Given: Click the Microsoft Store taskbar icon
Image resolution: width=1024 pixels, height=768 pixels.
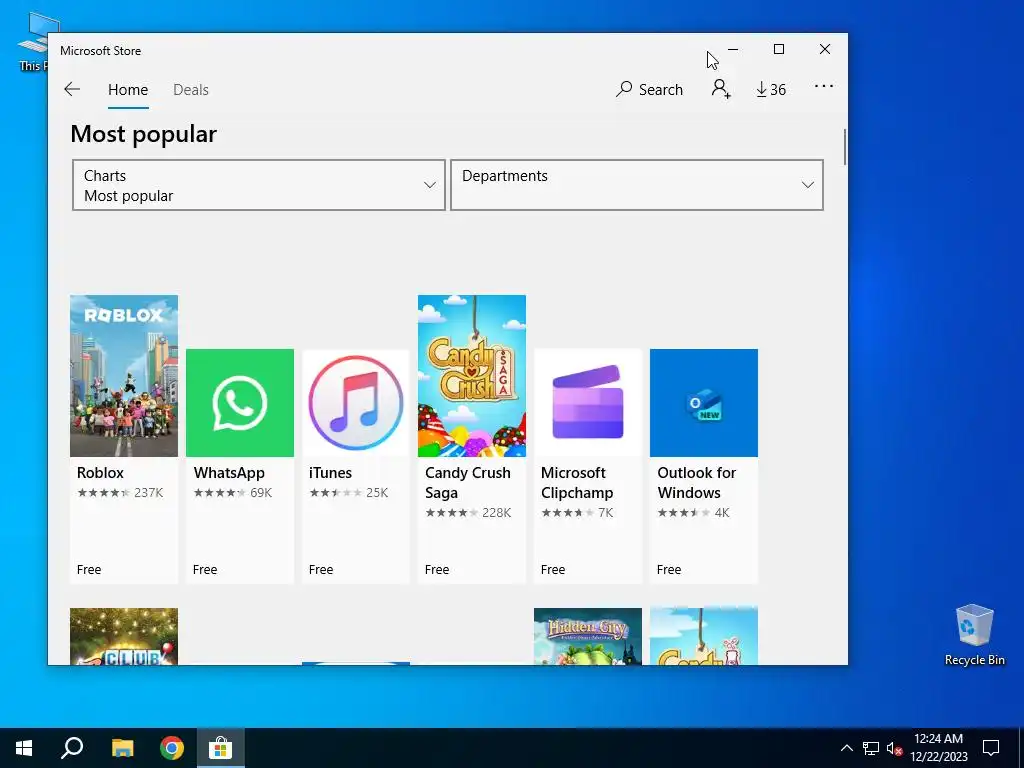Looking at the screenshot, I should tap(221, 748).
